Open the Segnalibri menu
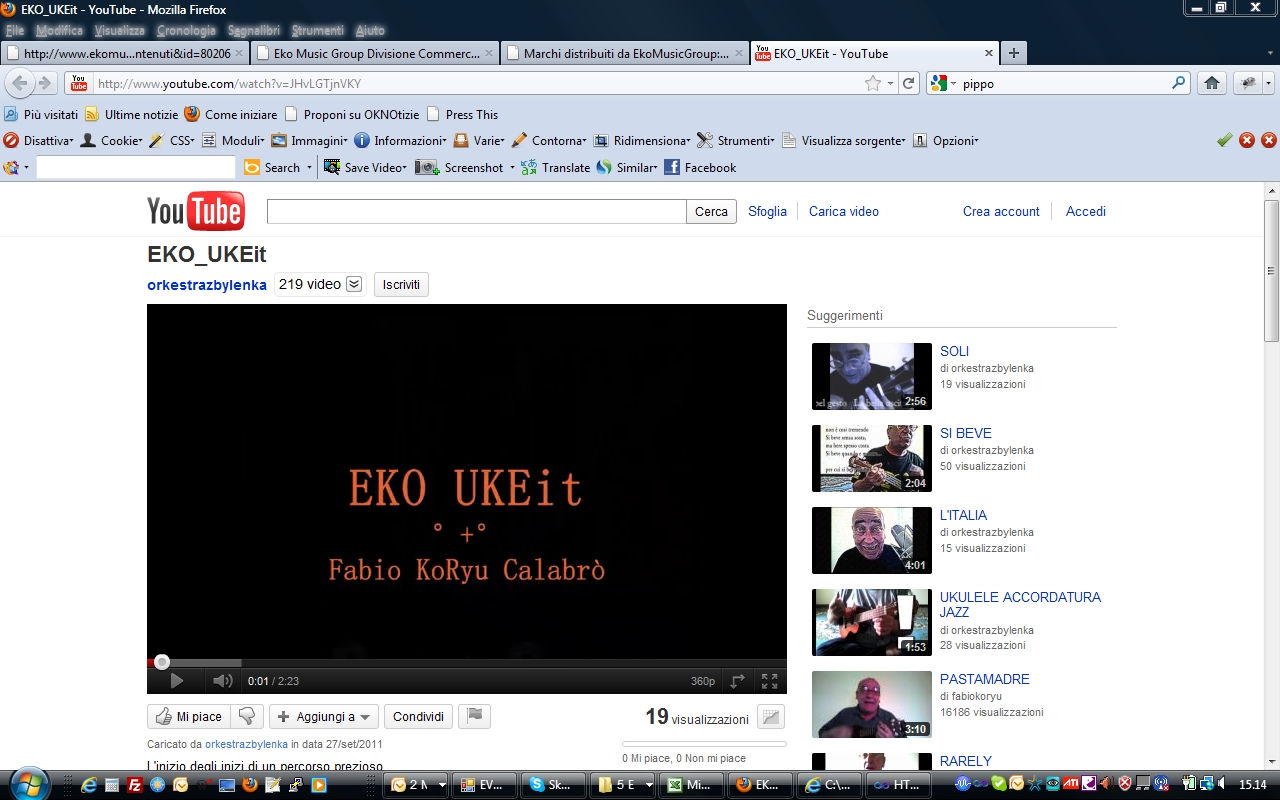1280x800 pixels. pyautogui.click(x=254, y=30)
